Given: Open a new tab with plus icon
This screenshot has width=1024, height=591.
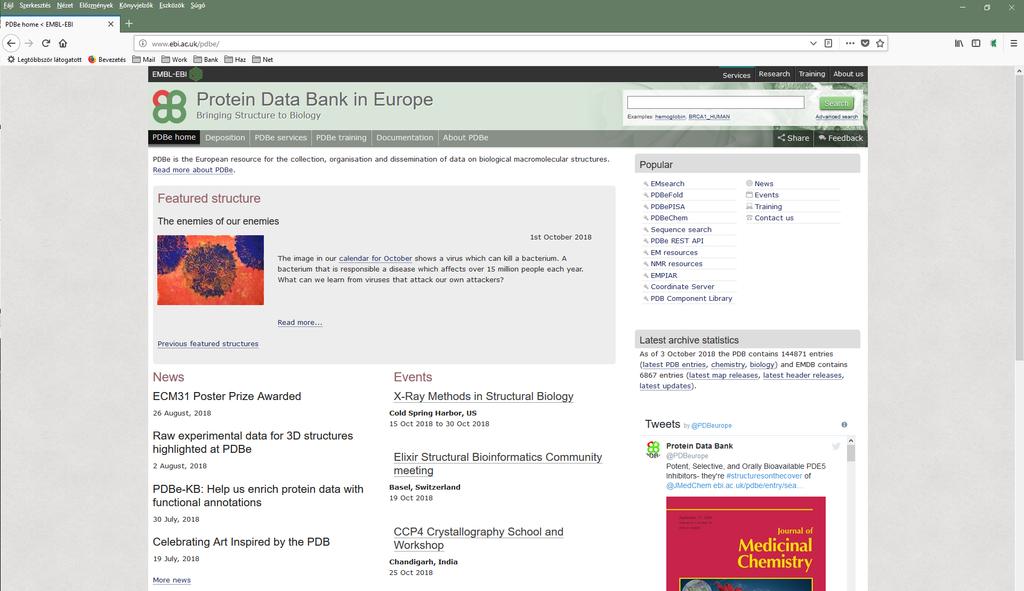Looking at the screenshot, I should tap(129, 24).
